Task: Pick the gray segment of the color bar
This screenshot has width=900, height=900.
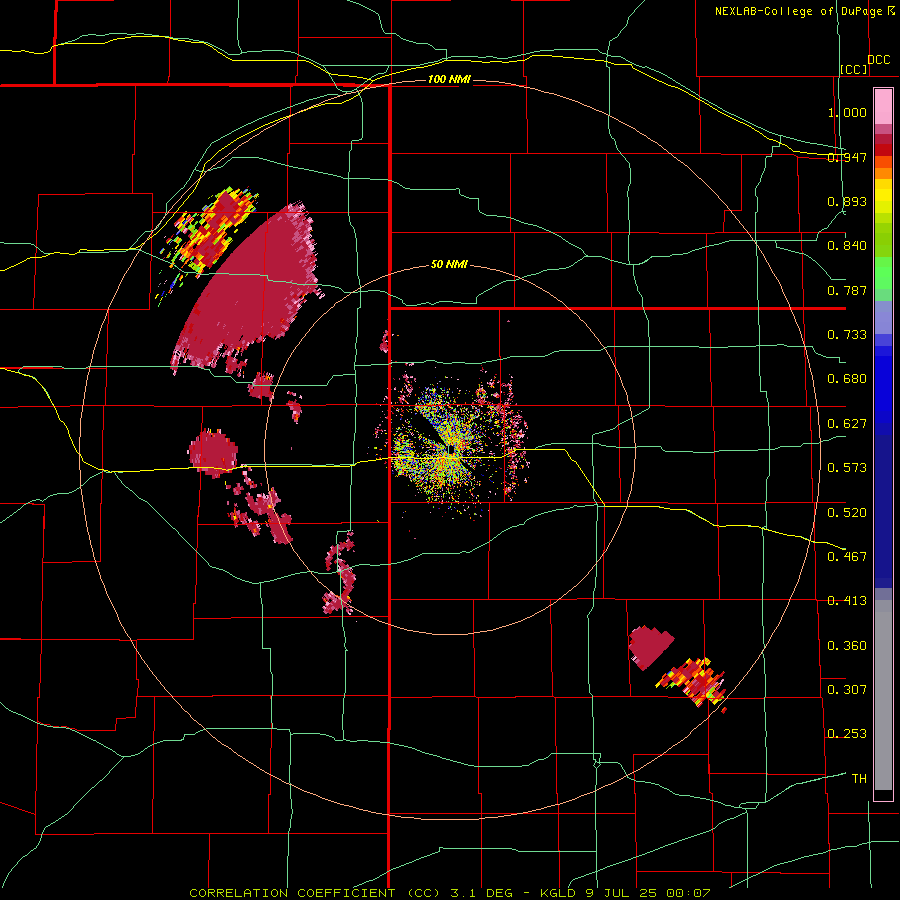Action: tap(883, 695)
